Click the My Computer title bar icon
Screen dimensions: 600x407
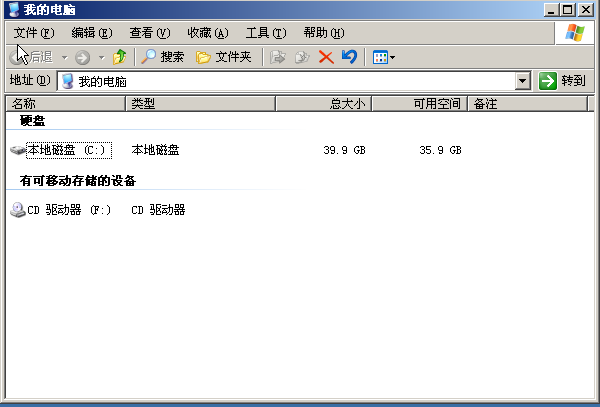pos(14,10)
